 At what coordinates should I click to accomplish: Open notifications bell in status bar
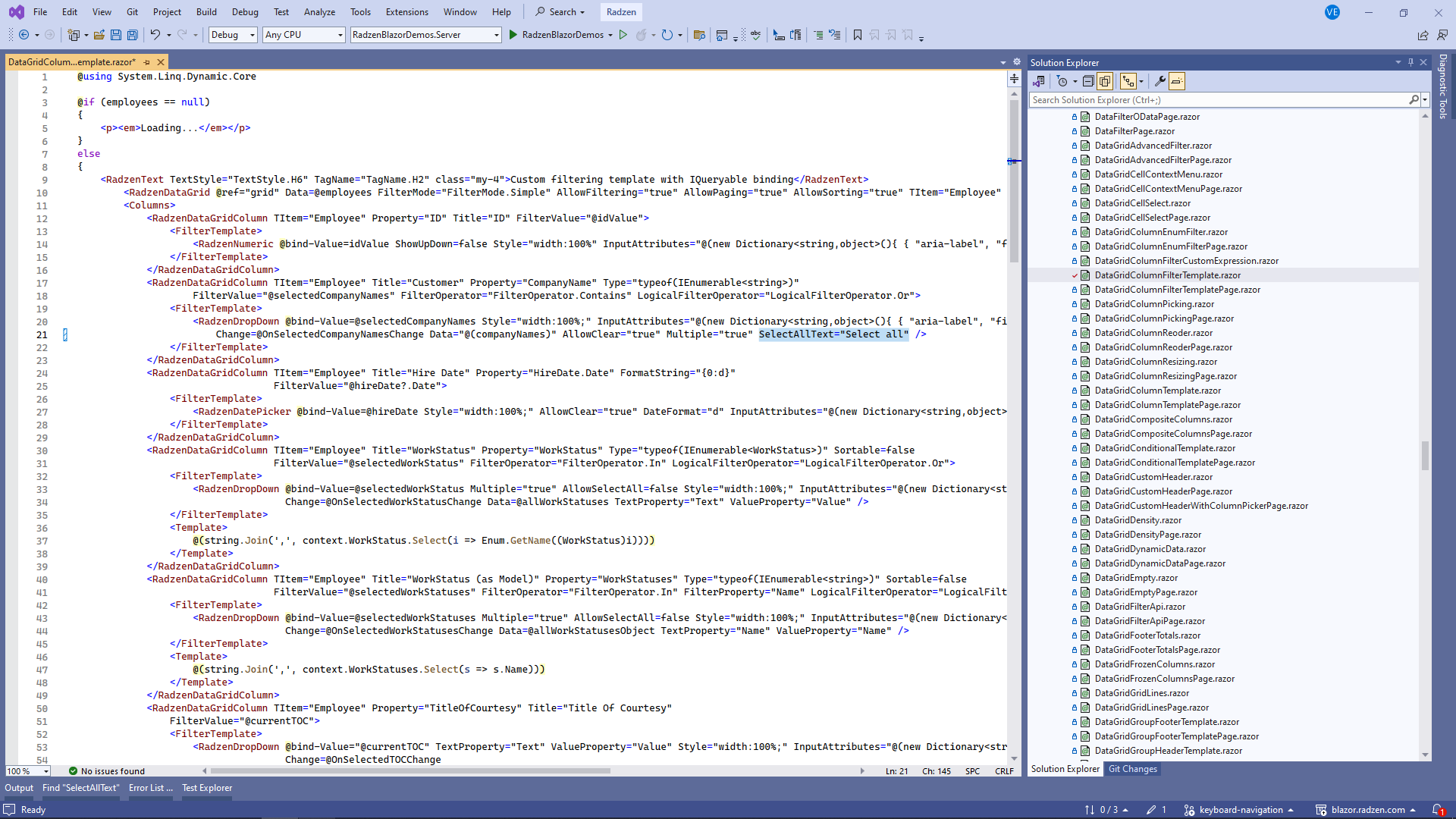pyautogui.click(x=1439, y=809)
